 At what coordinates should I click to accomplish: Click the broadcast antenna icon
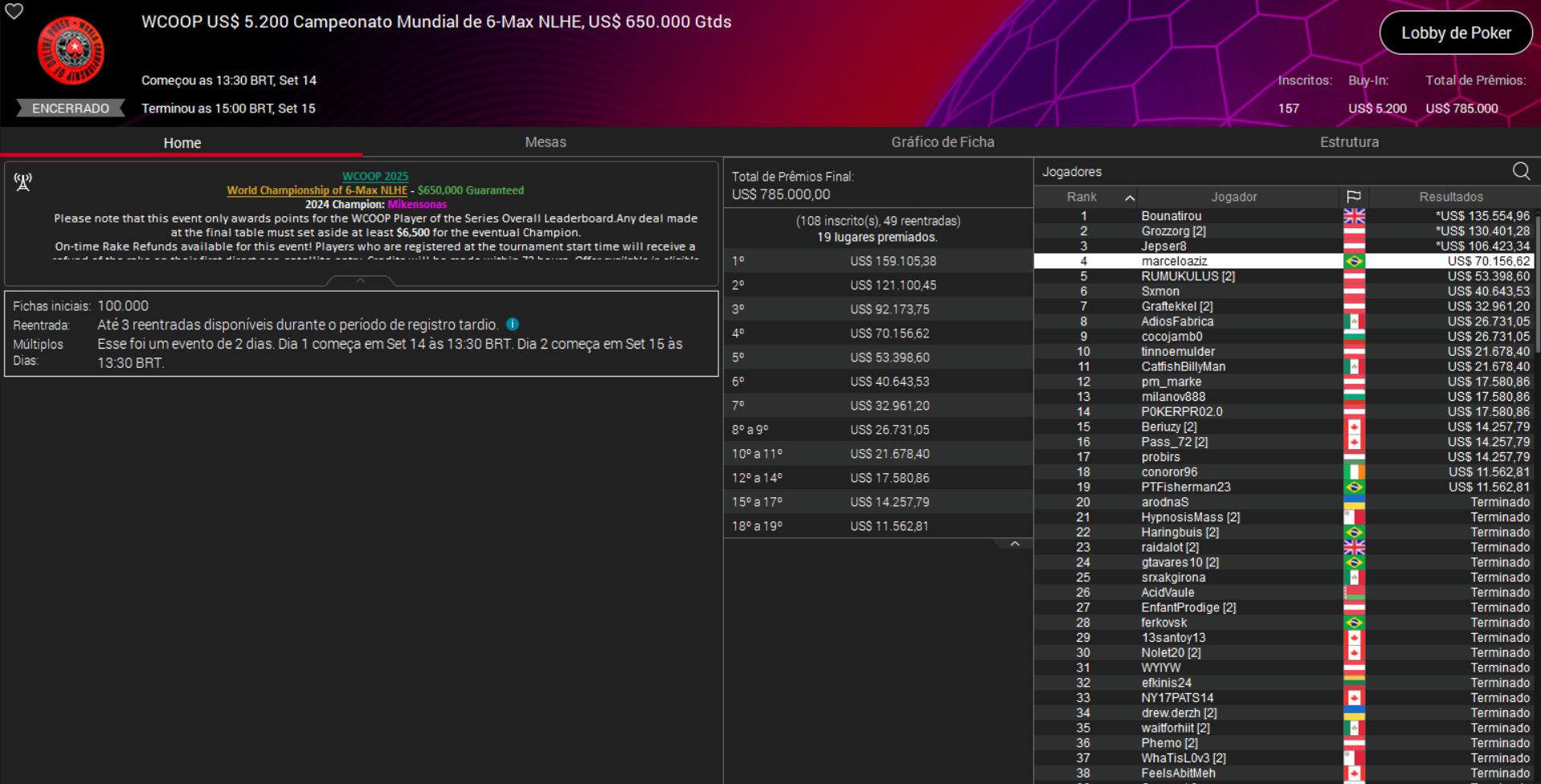tap(22, 182)
